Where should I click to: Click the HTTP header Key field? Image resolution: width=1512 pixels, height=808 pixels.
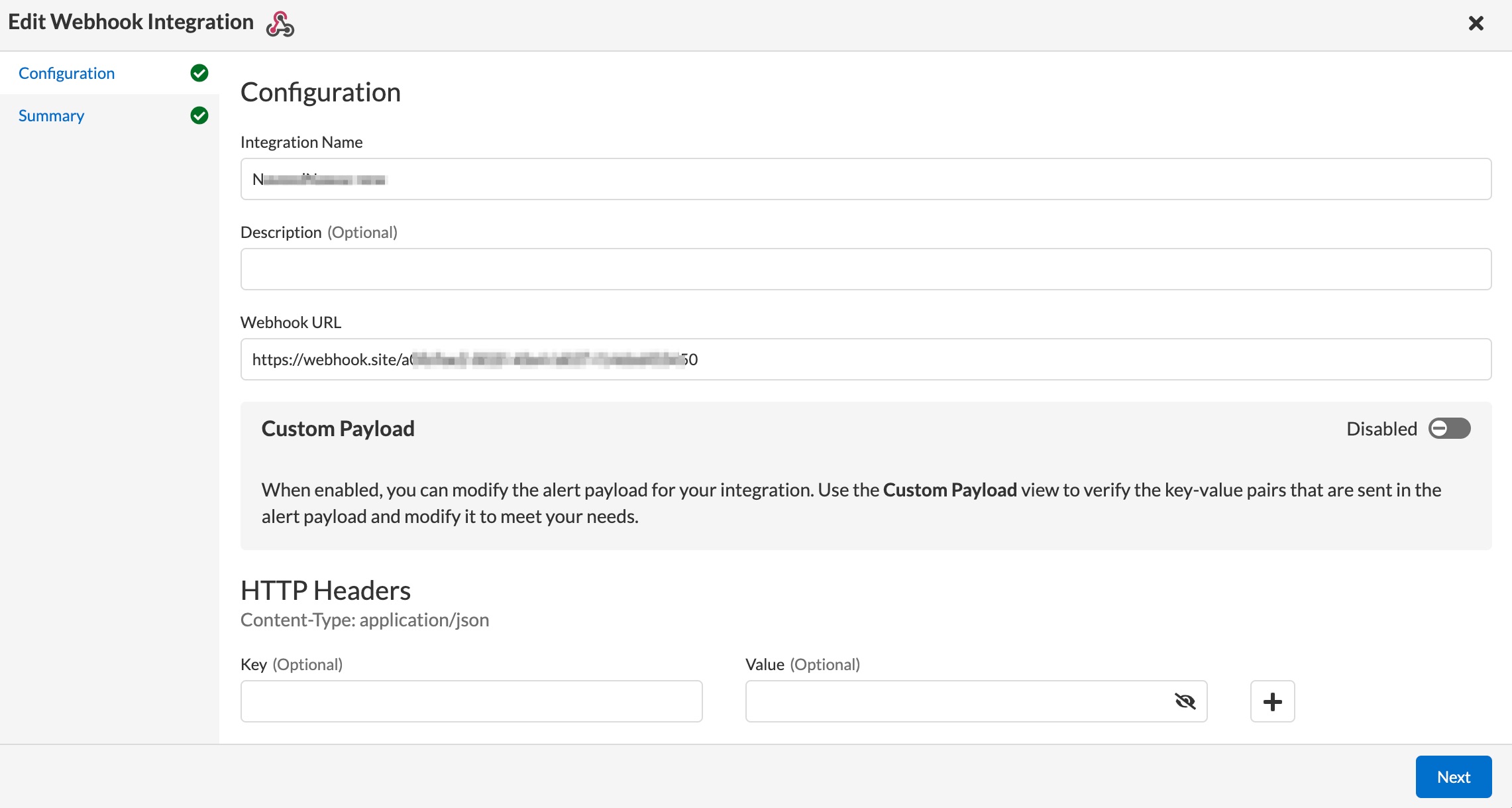[x=471, y=701]
